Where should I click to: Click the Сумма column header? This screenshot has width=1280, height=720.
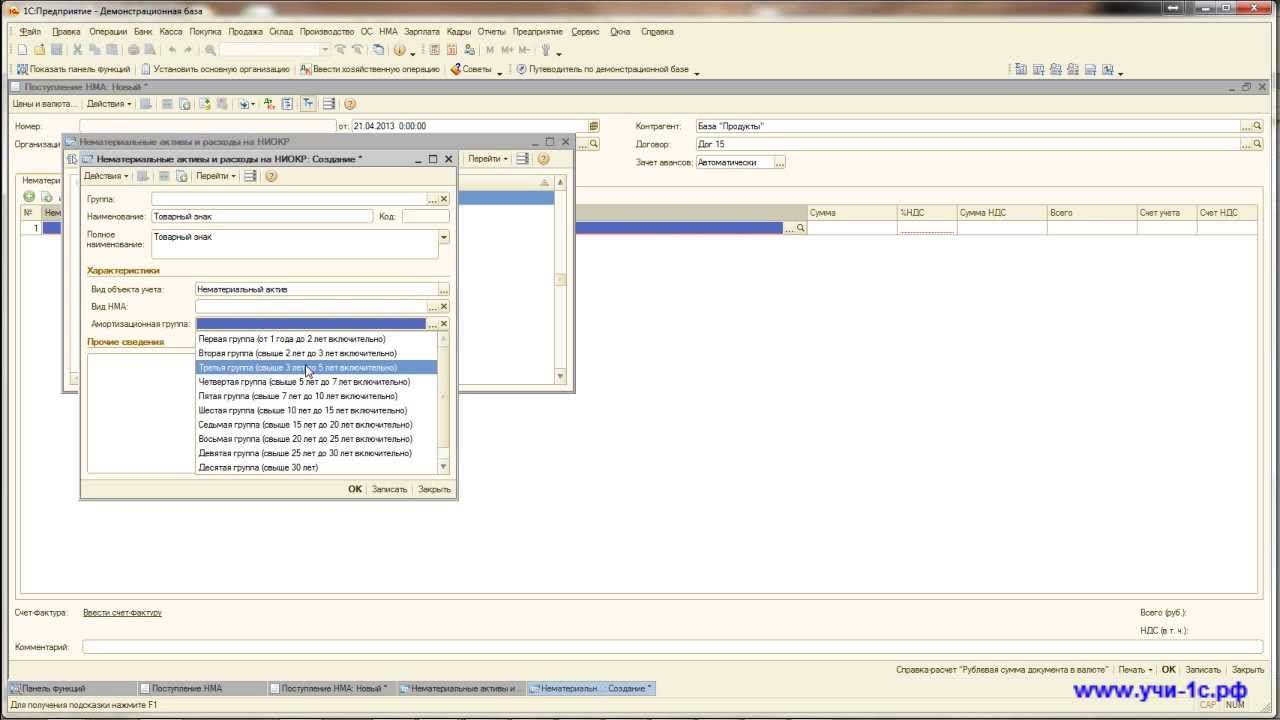pos(852,213)
